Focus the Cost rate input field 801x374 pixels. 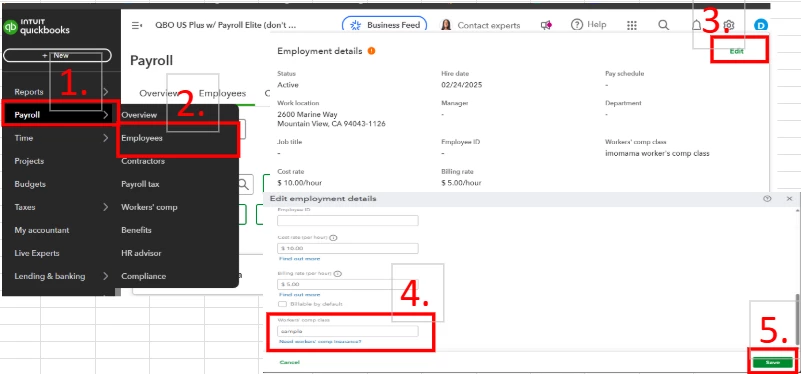348,248
